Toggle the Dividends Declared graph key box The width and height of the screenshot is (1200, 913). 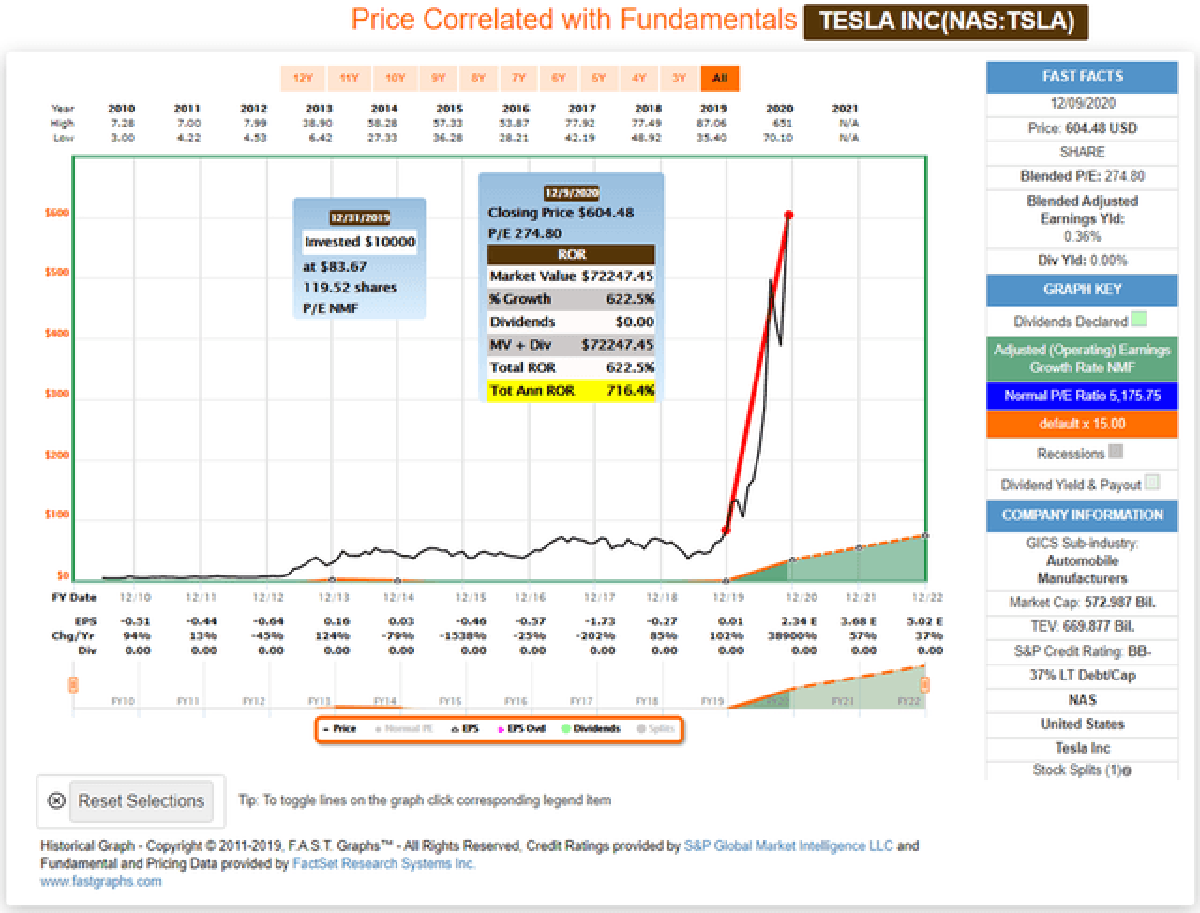pos(1140,321)
